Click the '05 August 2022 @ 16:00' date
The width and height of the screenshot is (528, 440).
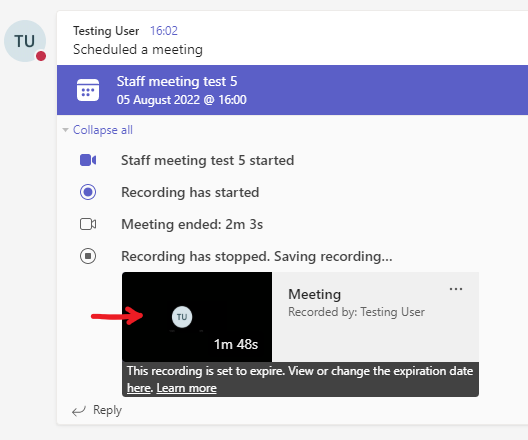coord(182,100)
